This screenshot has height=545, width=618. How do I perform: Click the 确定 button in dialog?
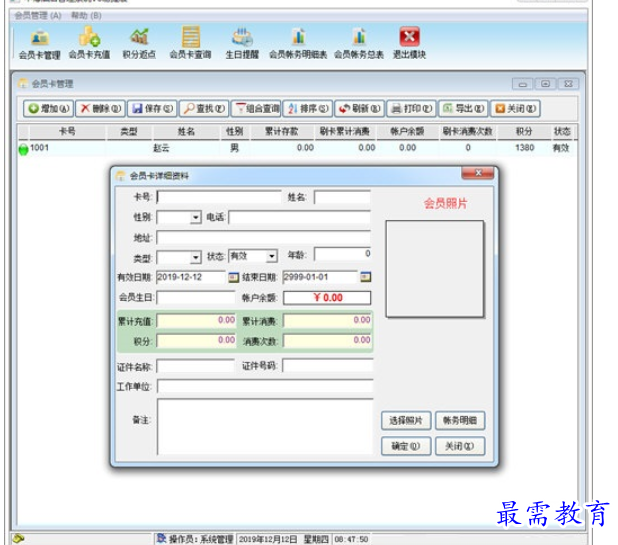[405, 446]
